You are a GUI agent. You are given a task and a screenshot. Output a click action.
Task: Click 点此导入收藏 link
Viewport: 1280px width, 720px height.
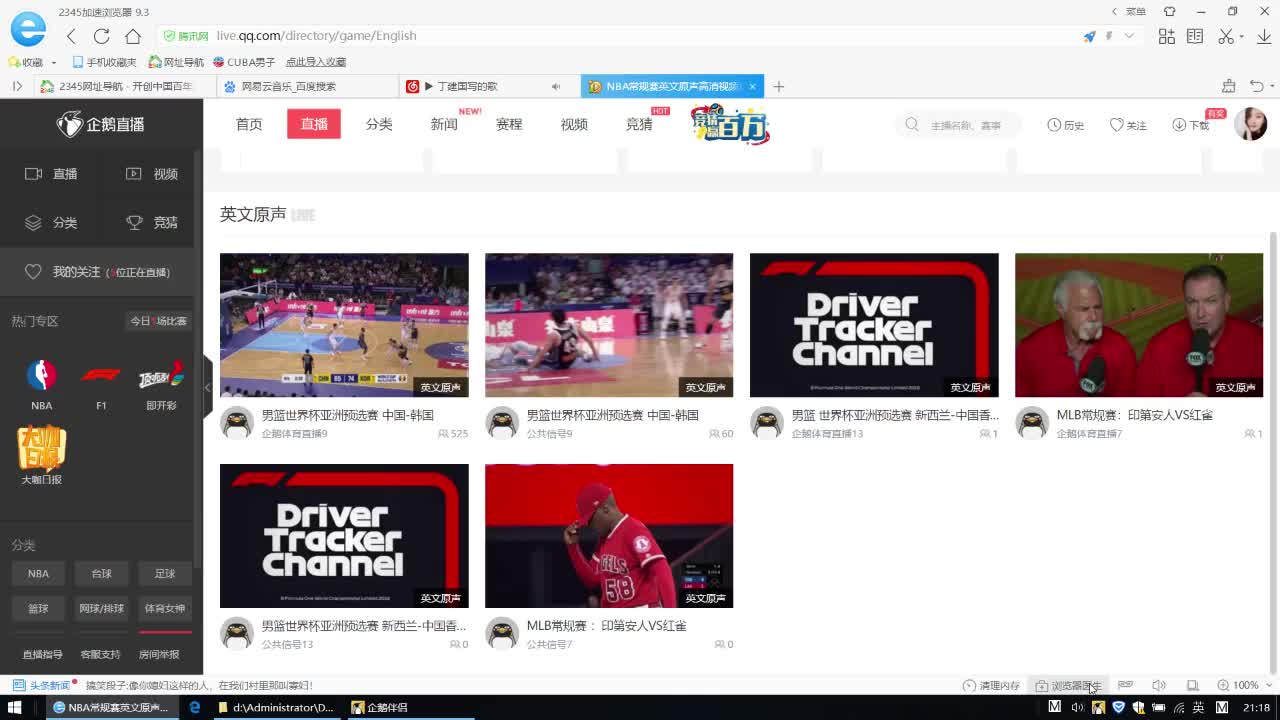tap(316, 62)
